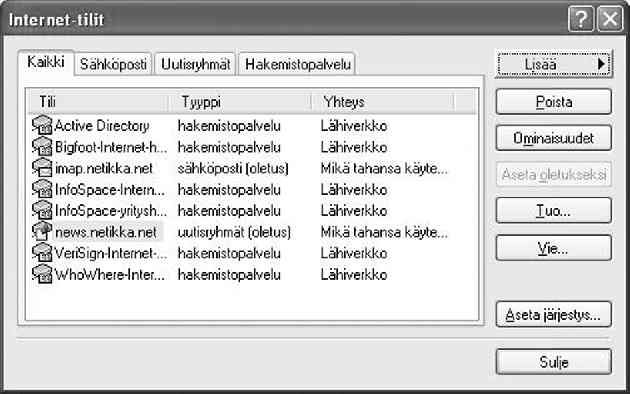Select the Active Directory account name

click(x=102, y=126)
